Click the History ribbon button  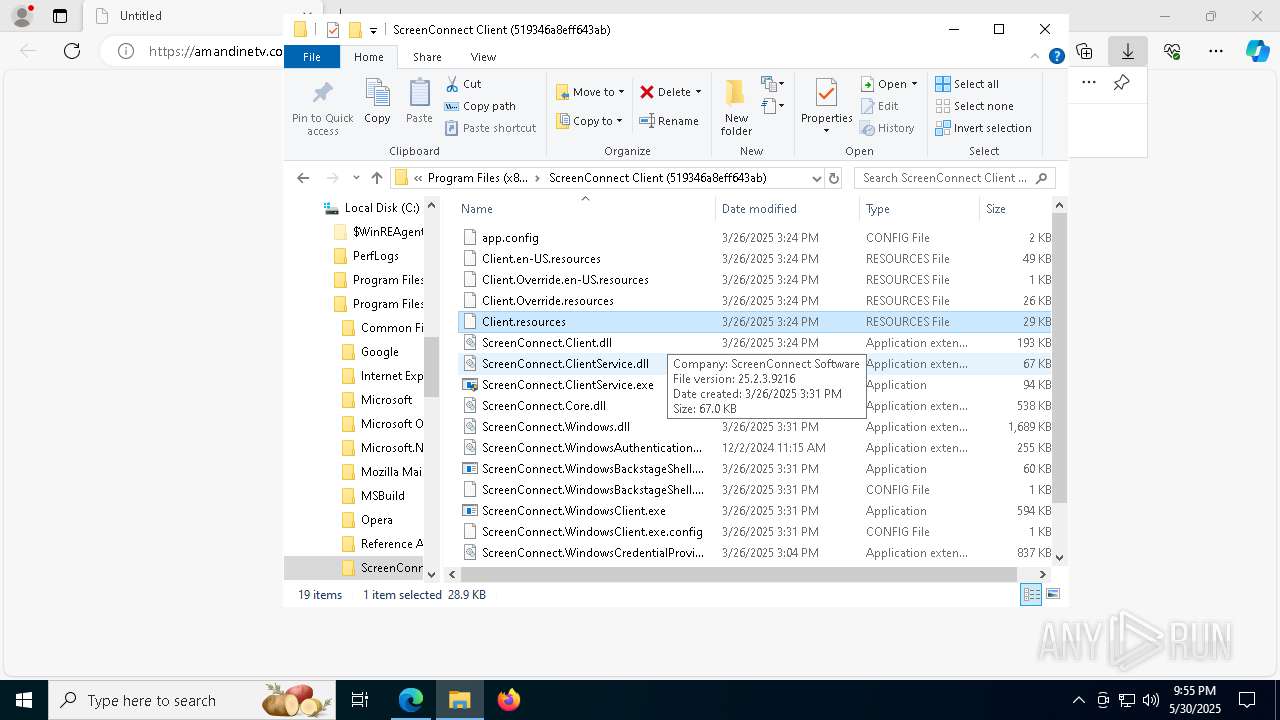887,128
